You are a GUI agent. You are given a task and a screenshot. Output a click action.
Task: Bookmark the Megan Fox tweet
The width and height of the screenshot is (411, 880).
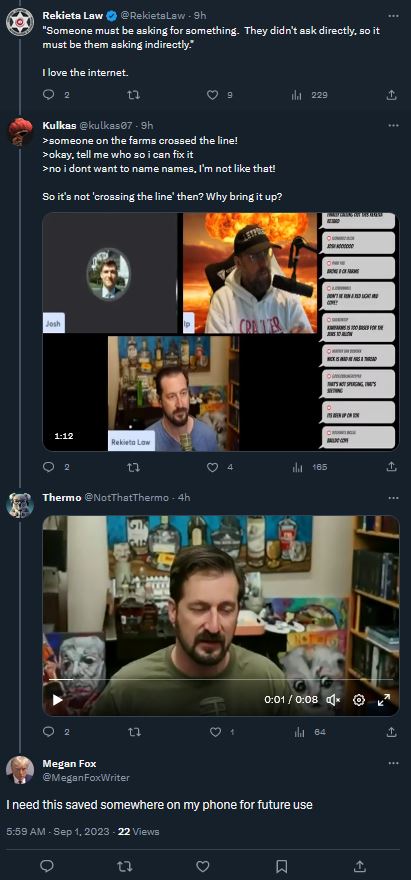tap(282, 866)
